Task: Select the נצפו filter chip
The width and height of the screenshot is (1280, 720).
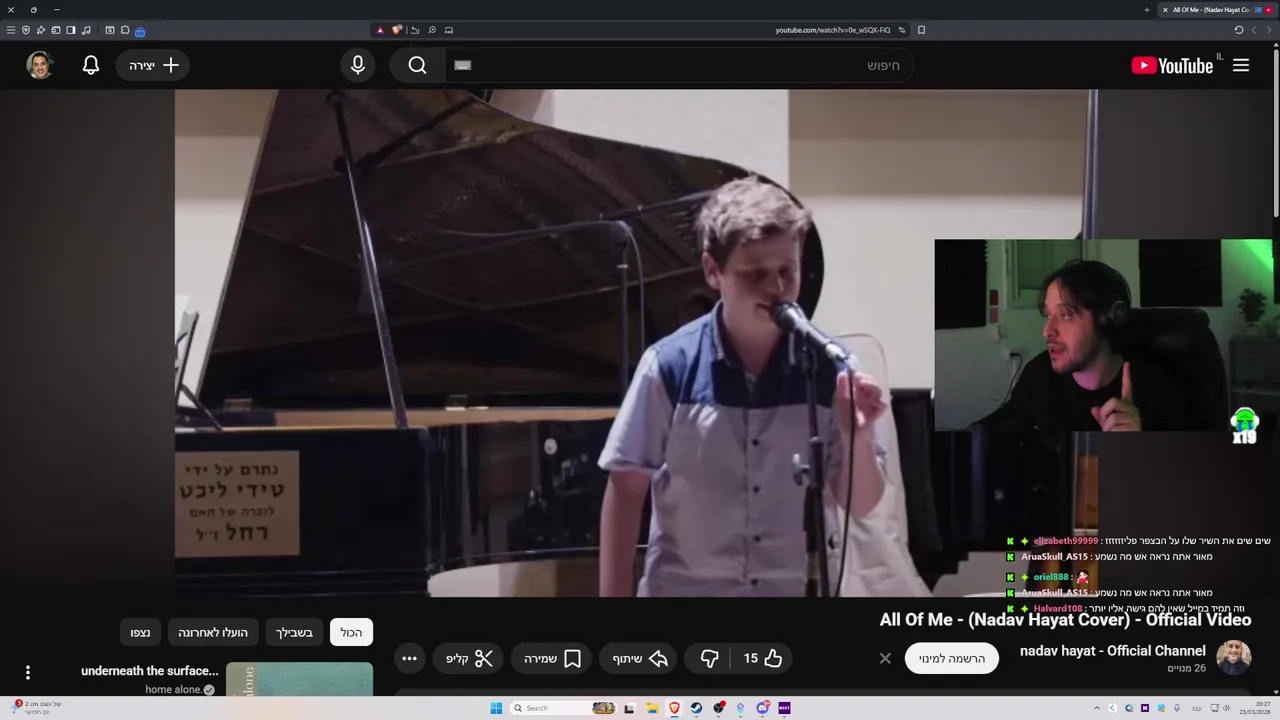Action: [140, 632]
